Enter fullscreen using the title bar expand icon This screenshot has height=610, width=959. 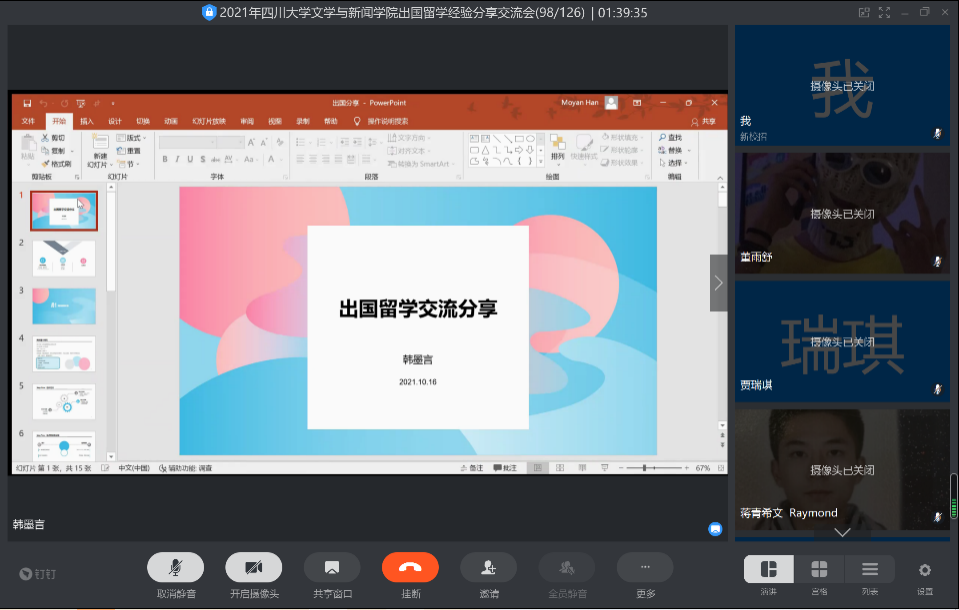pos(885,12)
